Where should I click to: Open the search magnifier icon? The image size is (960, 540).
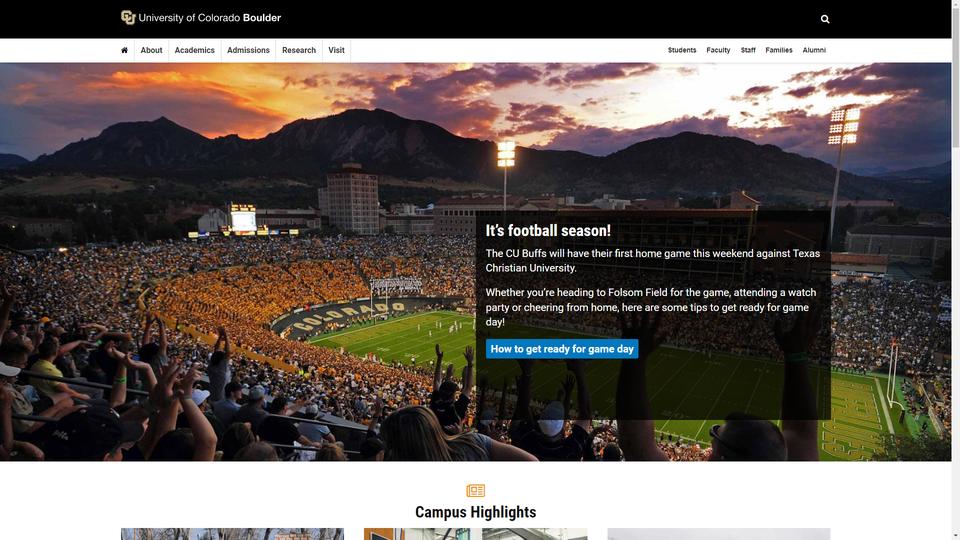tap(825, 19)
